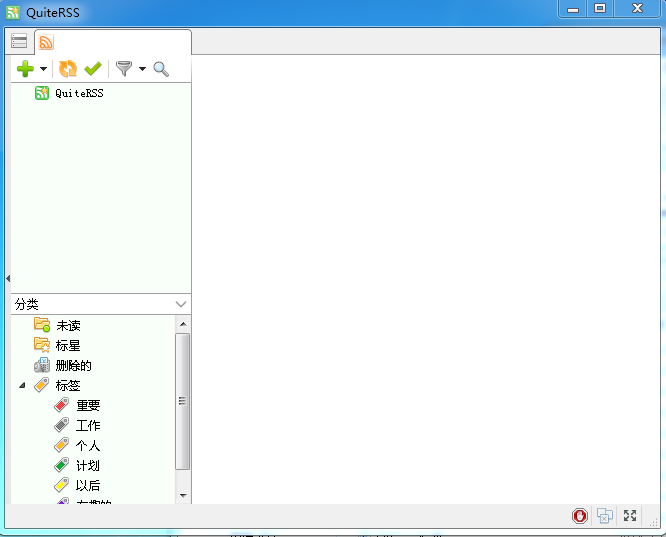Enter fullscreen using the four-arrows icon
666x537 pixels.
630,516
